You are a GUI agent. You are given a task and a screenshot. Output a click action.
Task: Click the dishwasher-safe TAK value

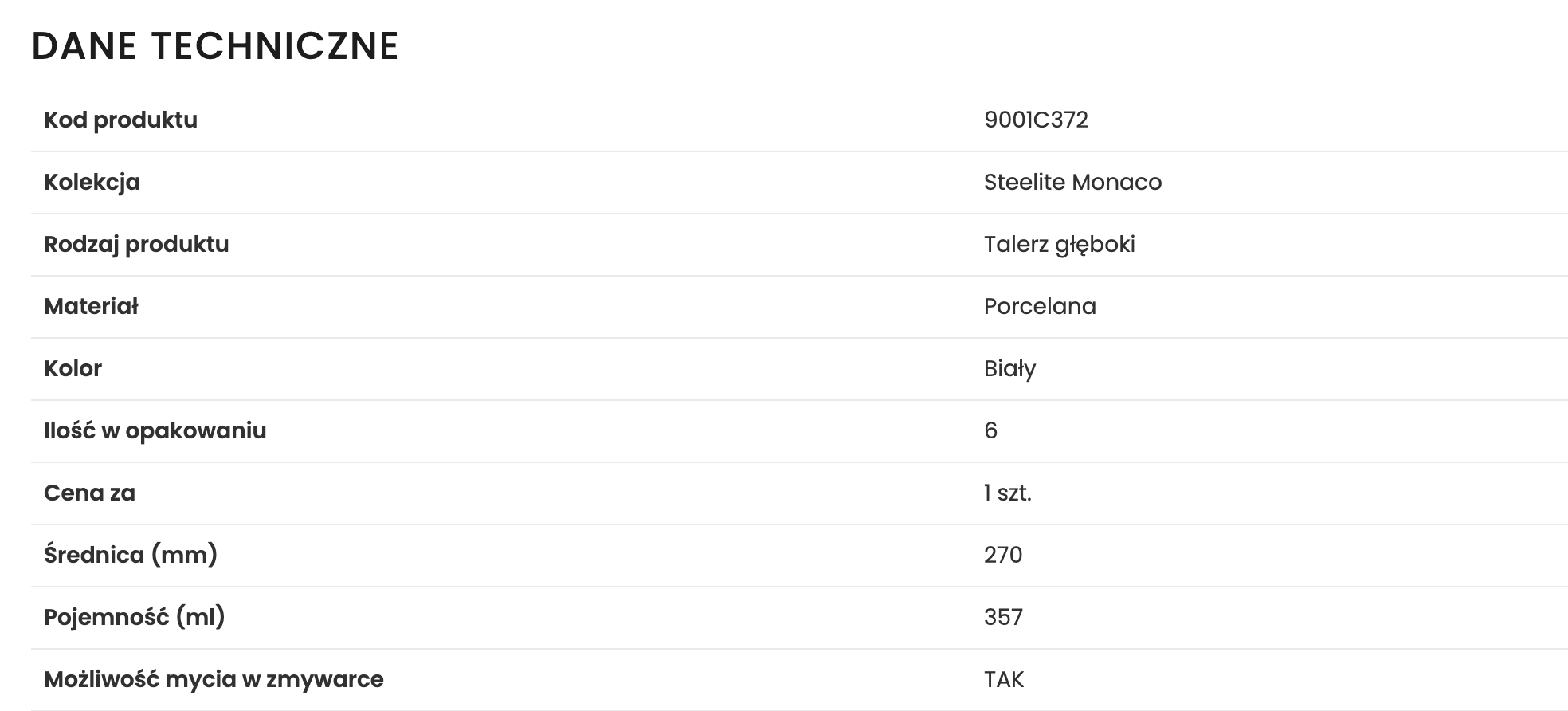(x=1004, y=679)
